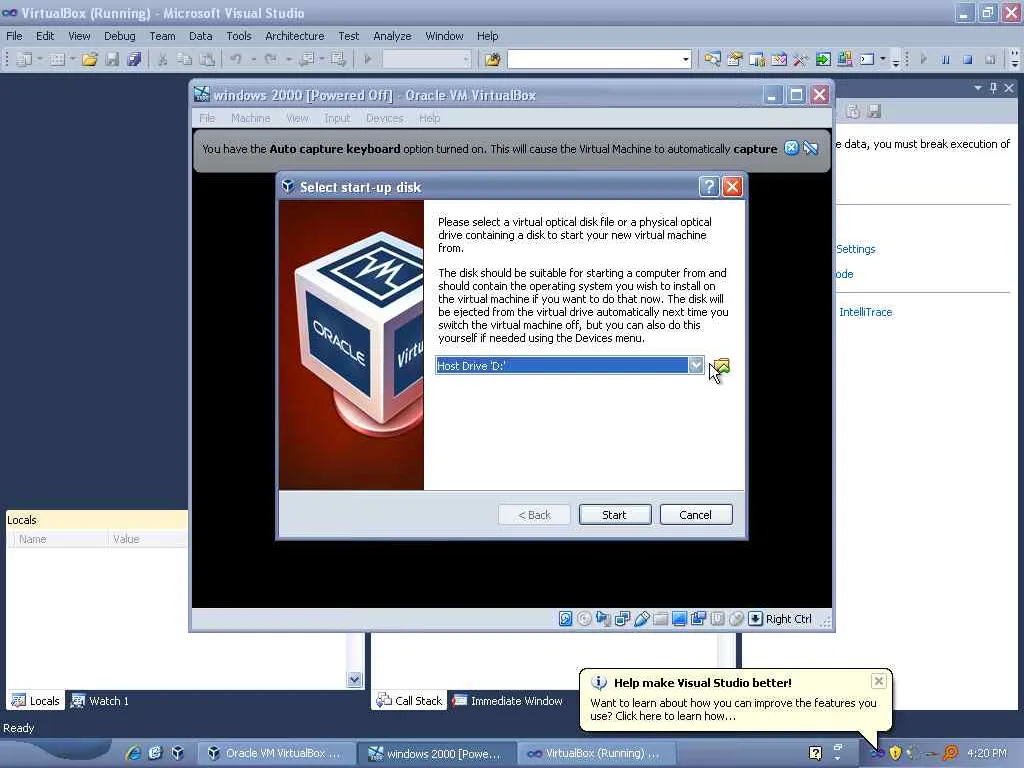Click the security shield icon in system tray

pos(895,753)
